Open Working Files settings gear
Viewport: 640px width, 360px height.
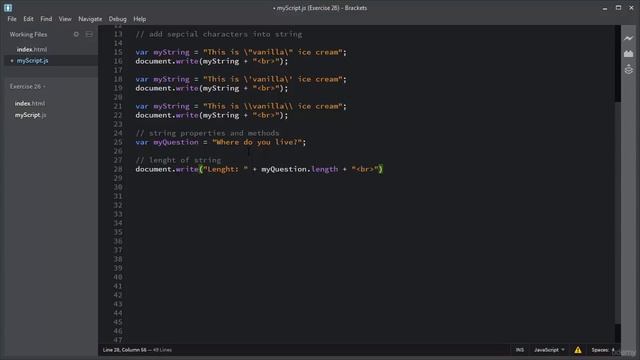pyautogui.click(x=76, y=34)
